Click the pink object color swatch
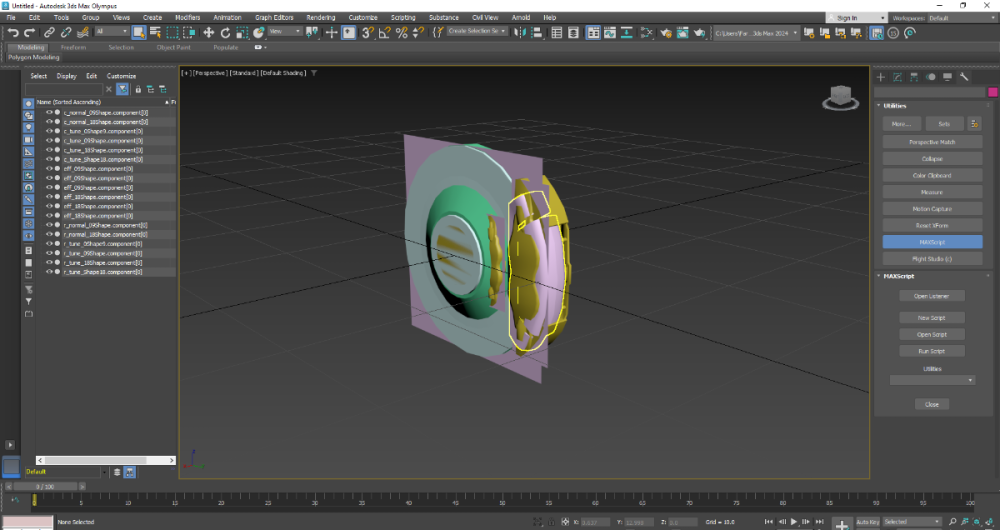This screenshot has width=1000, height=530. pos(992,92)
